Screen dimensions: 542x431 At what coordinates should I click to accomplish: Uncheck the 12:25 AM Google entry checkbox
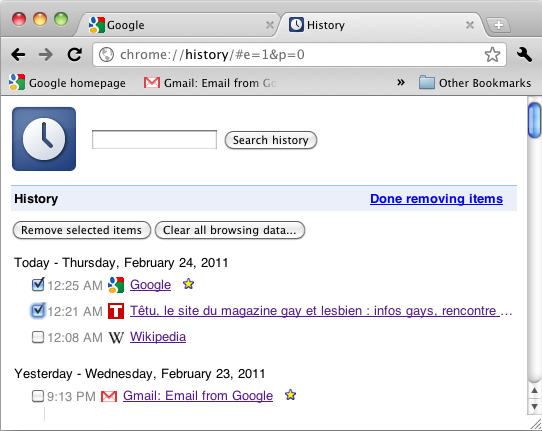[38, 285]
